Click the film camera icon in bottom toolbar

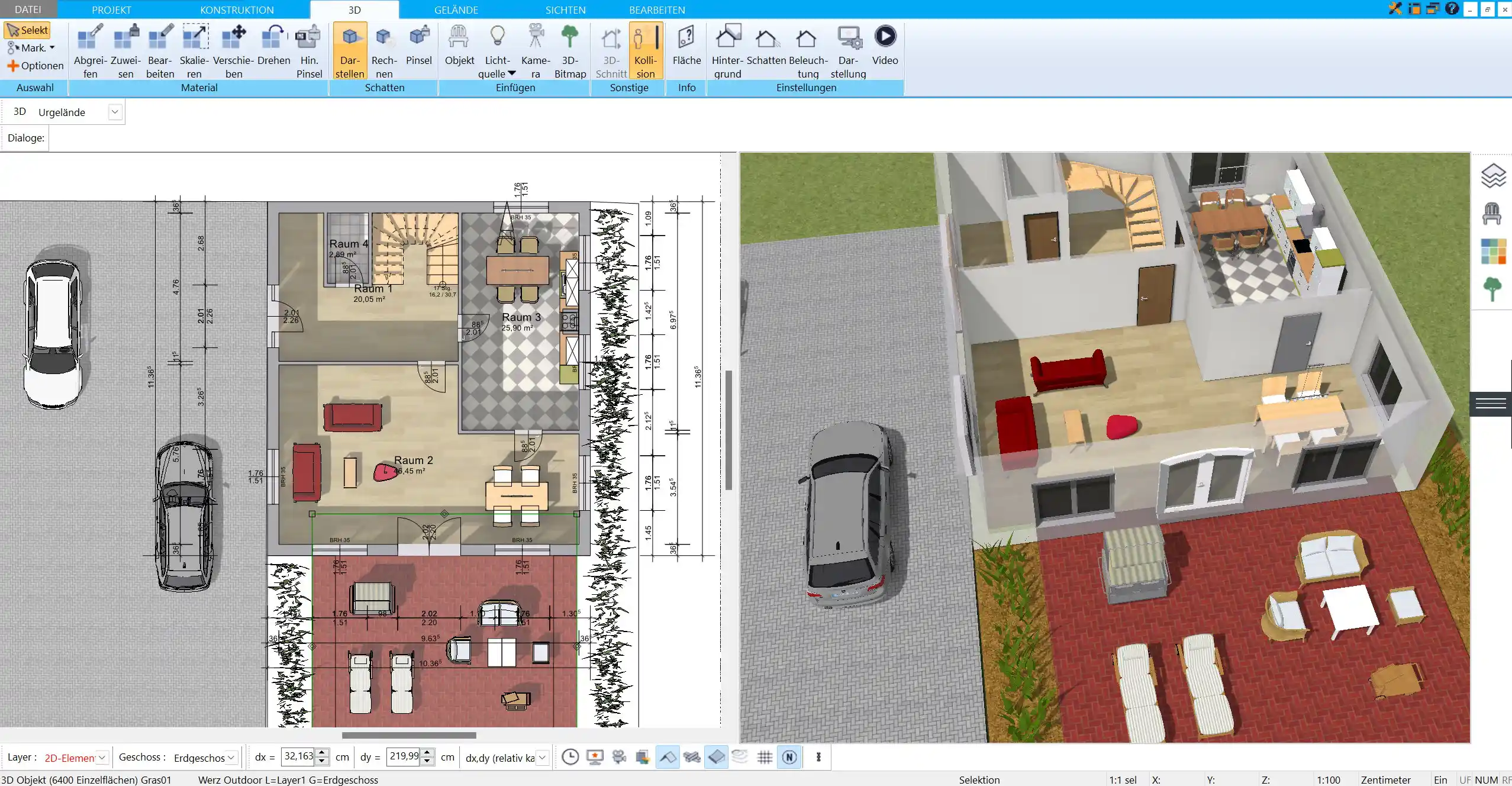click(x=619, y=757)
